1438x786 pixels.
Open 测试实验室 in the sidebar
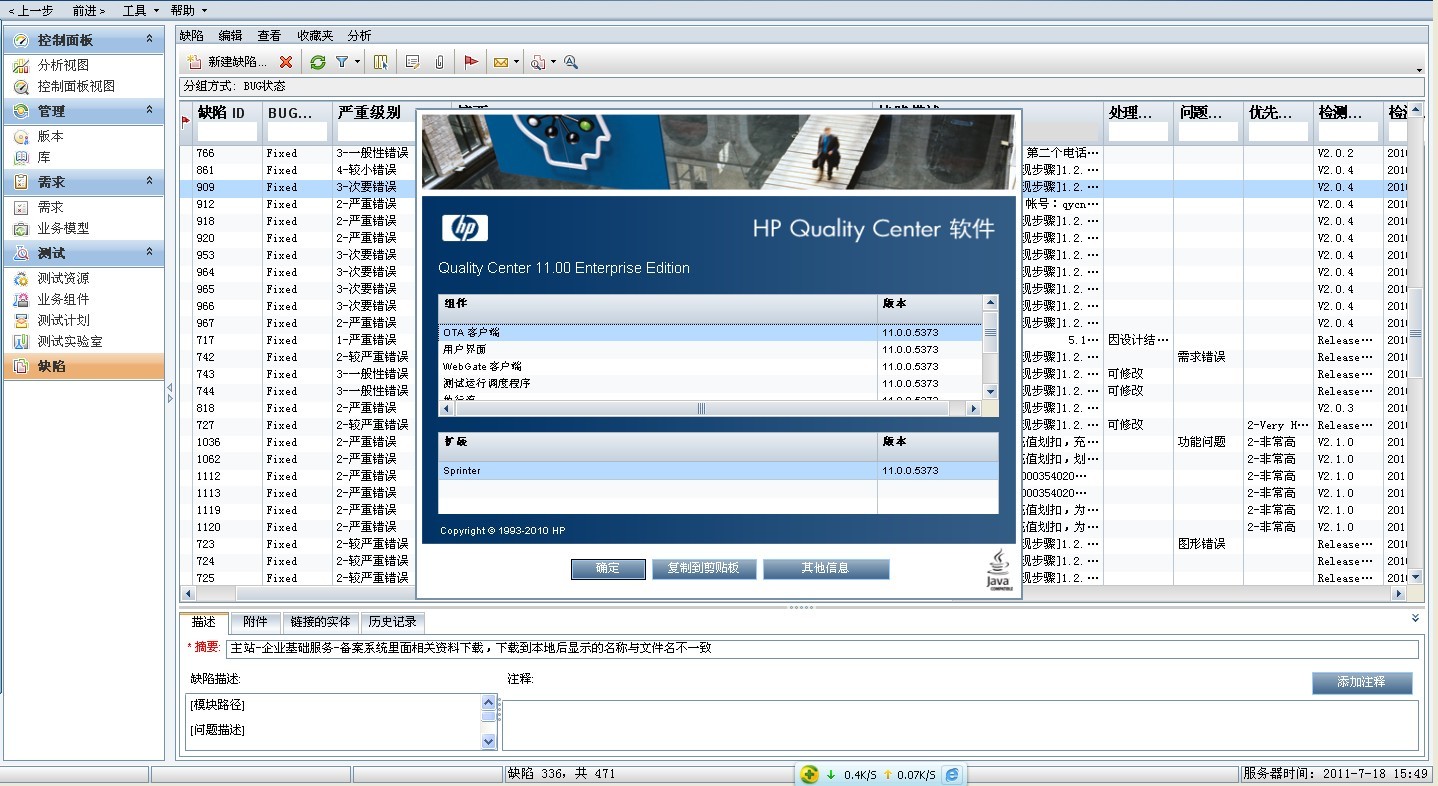(70, 341)
